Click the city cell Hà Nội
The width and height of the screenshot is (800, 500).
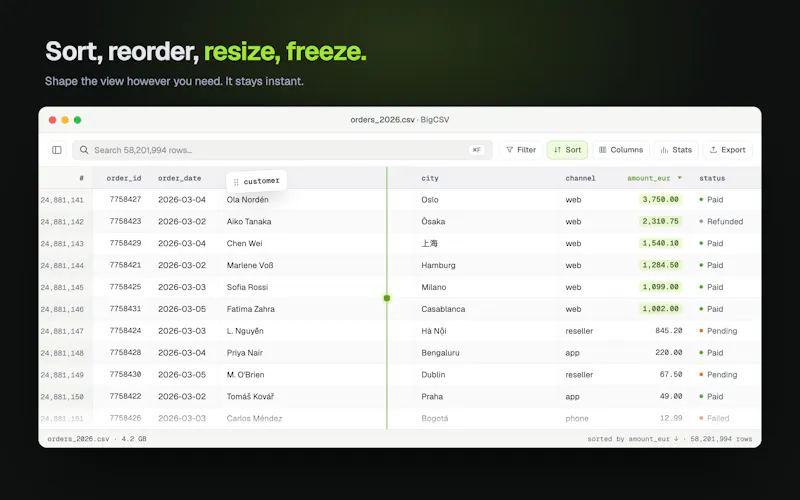[434, 331]
